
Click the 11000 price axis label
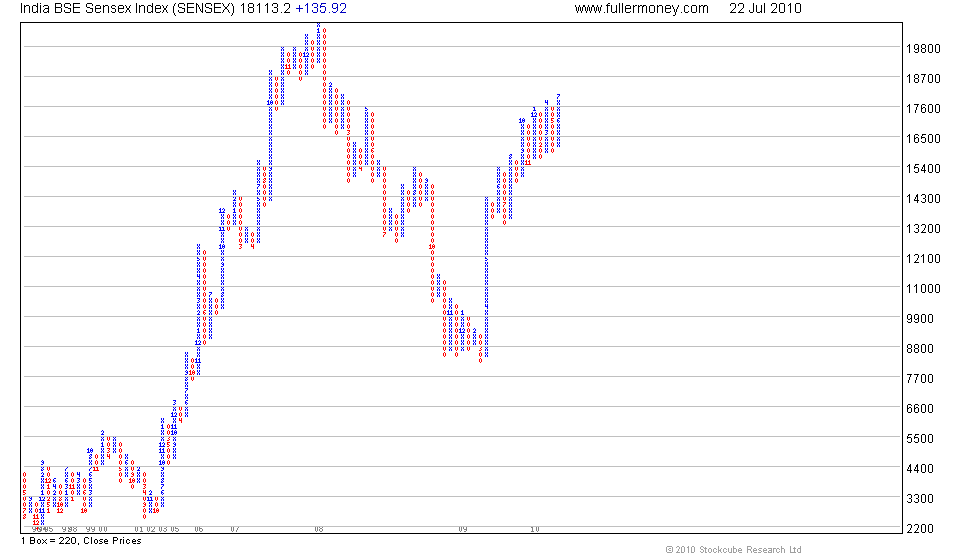tap(923, 289)
